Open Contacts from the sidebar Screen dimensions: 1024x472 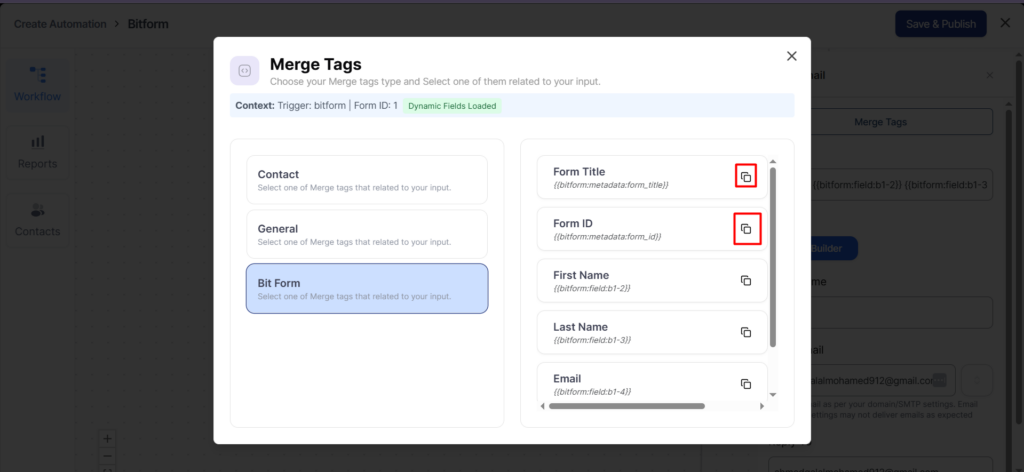pos(37,220)
